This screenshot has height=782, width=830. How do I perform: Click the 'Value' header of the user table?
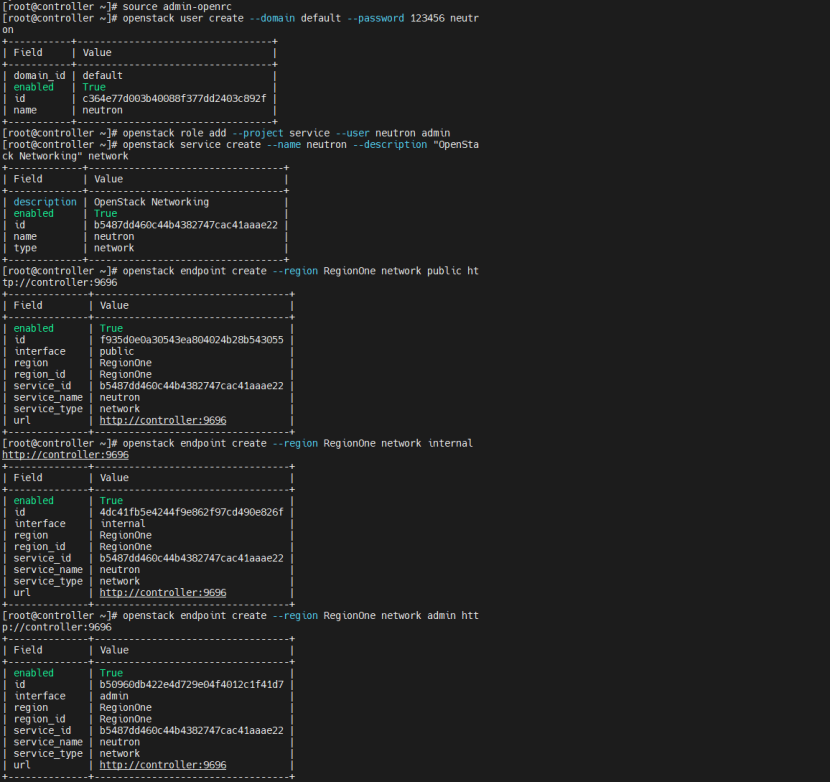click(97, 52)
